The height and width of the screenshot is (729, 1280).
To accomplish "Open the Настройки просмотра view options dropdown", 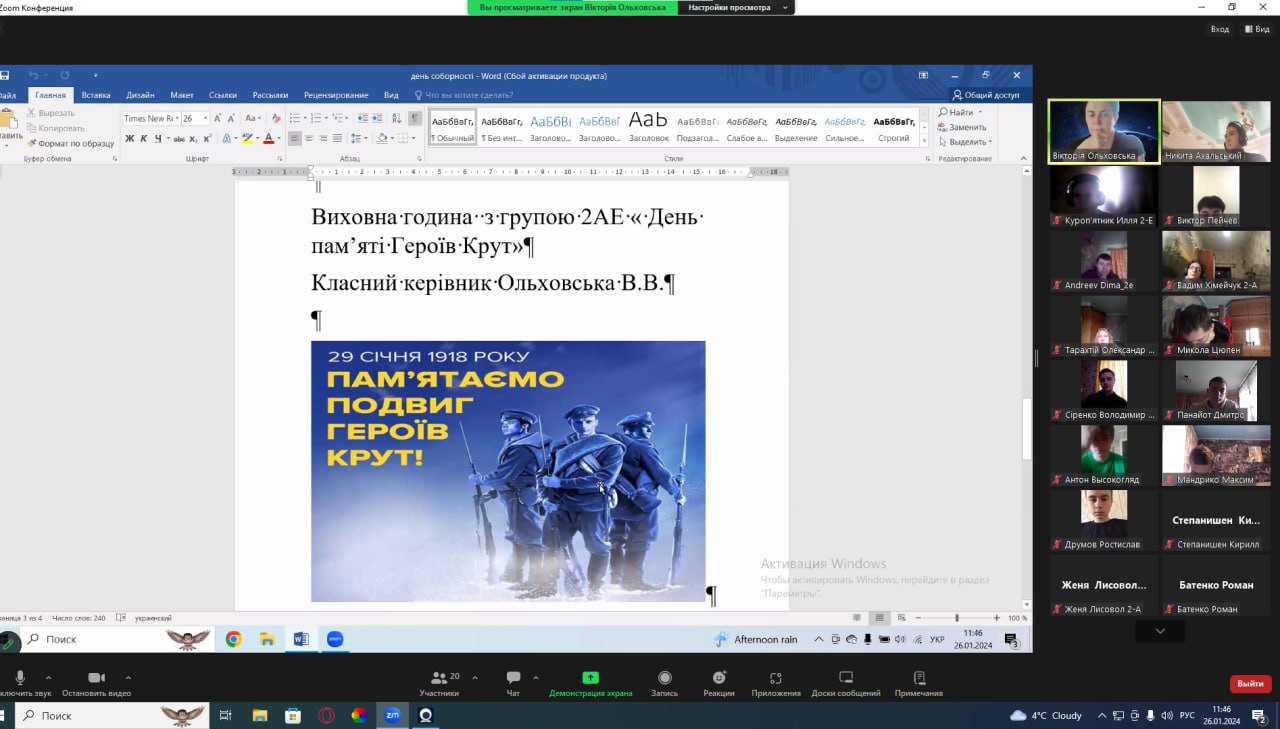I will pyautogui.click(x=736, y=7).
